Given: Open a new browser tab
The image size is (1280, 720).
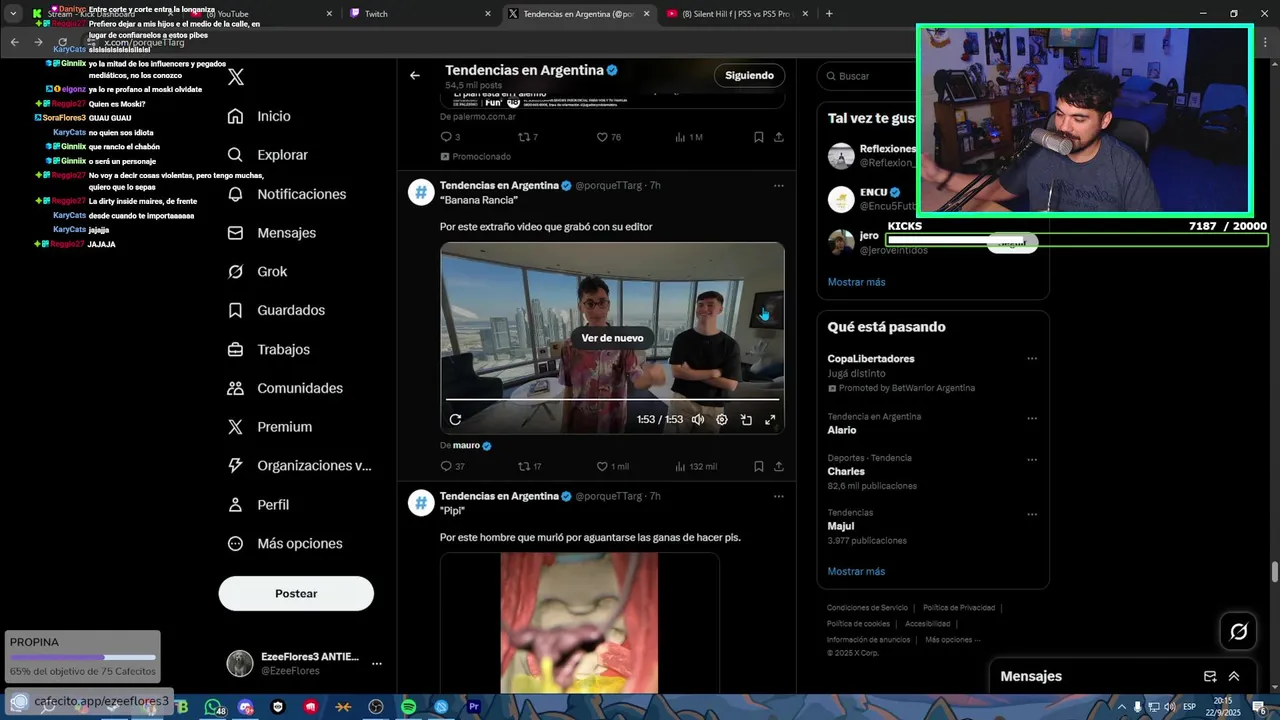Looking at the screenshot, I should tap(829, 14).
